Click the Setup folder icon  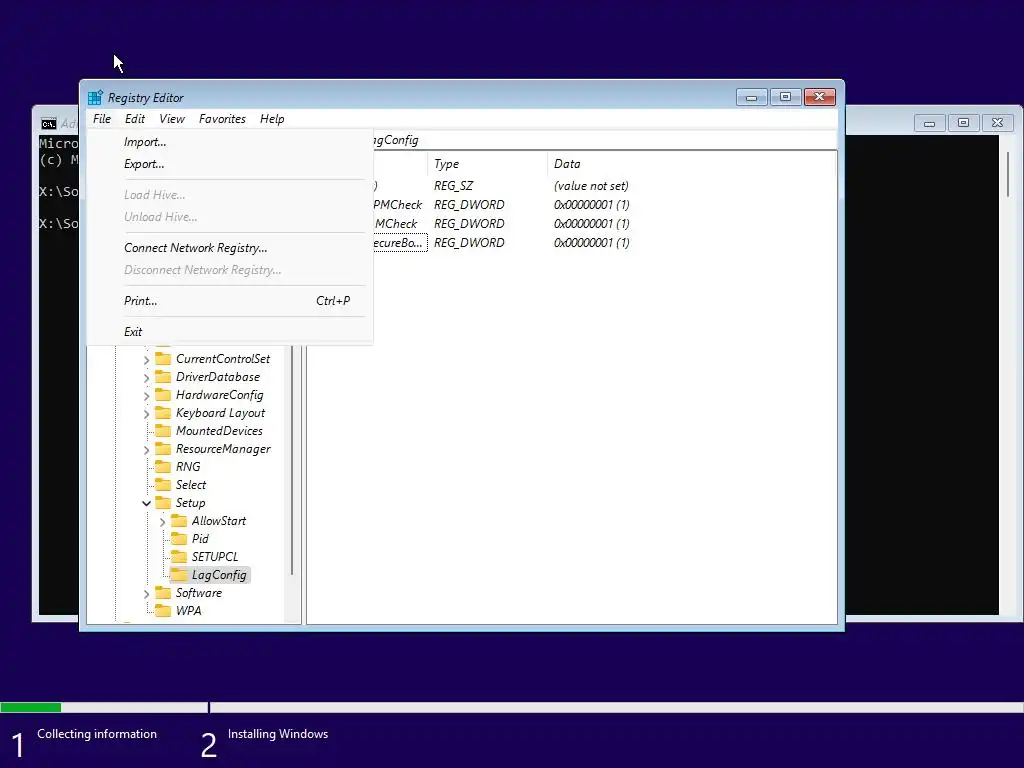tap(163, 503)
